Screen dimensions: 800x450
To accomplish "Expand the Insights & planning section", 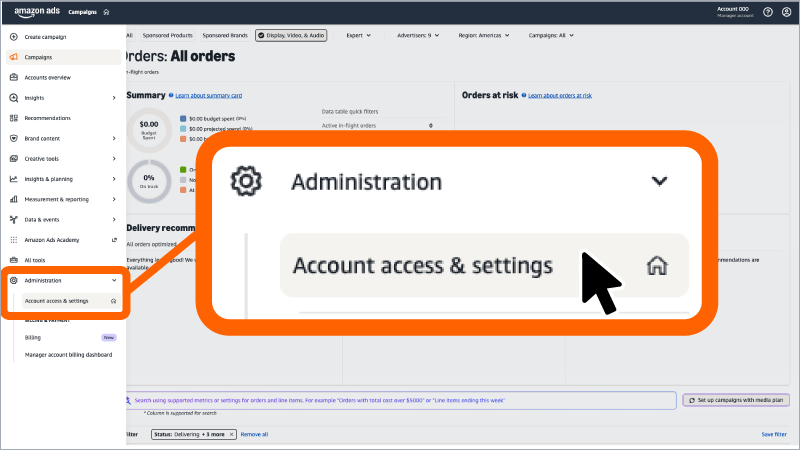I will (114, 179).
